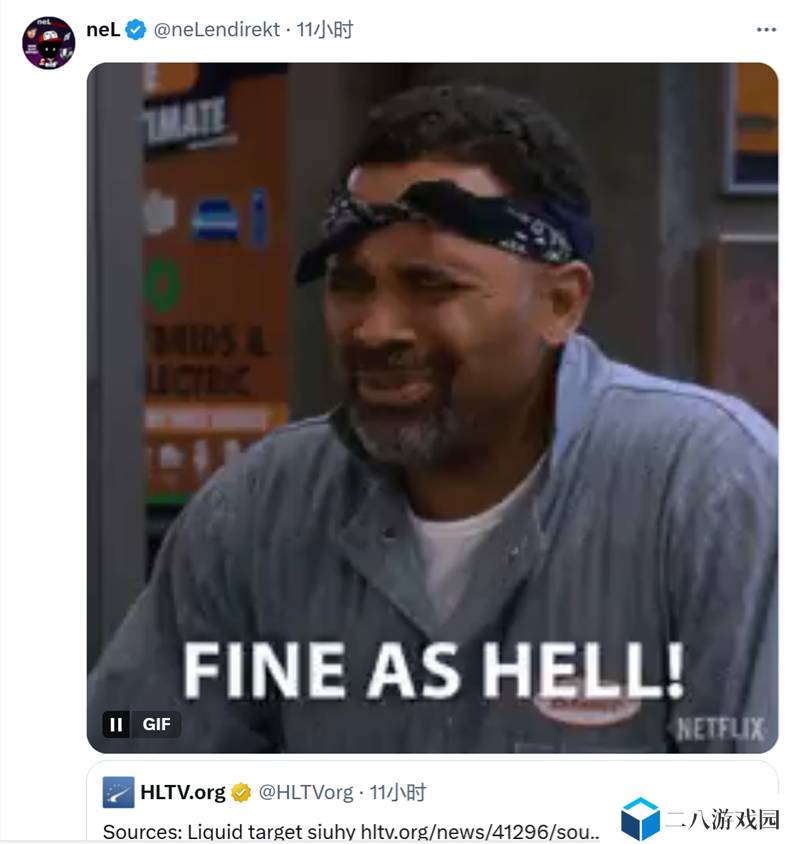
Task: Open the HLTV.org display name
Action: pyautogui.click(x=183, y=792)
